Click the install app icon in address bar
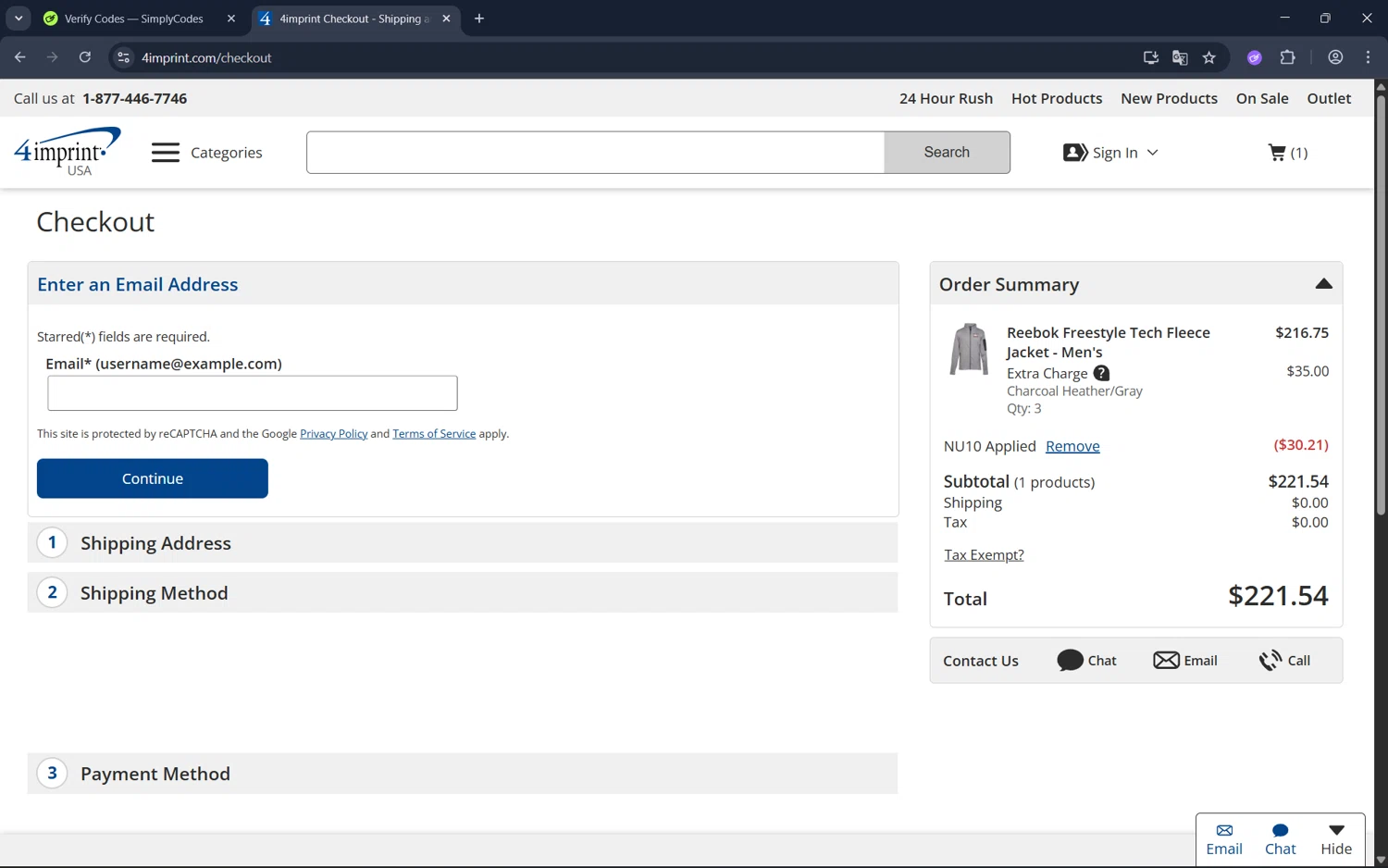Screen dimensions: 1388x868 click(1151, 57)
